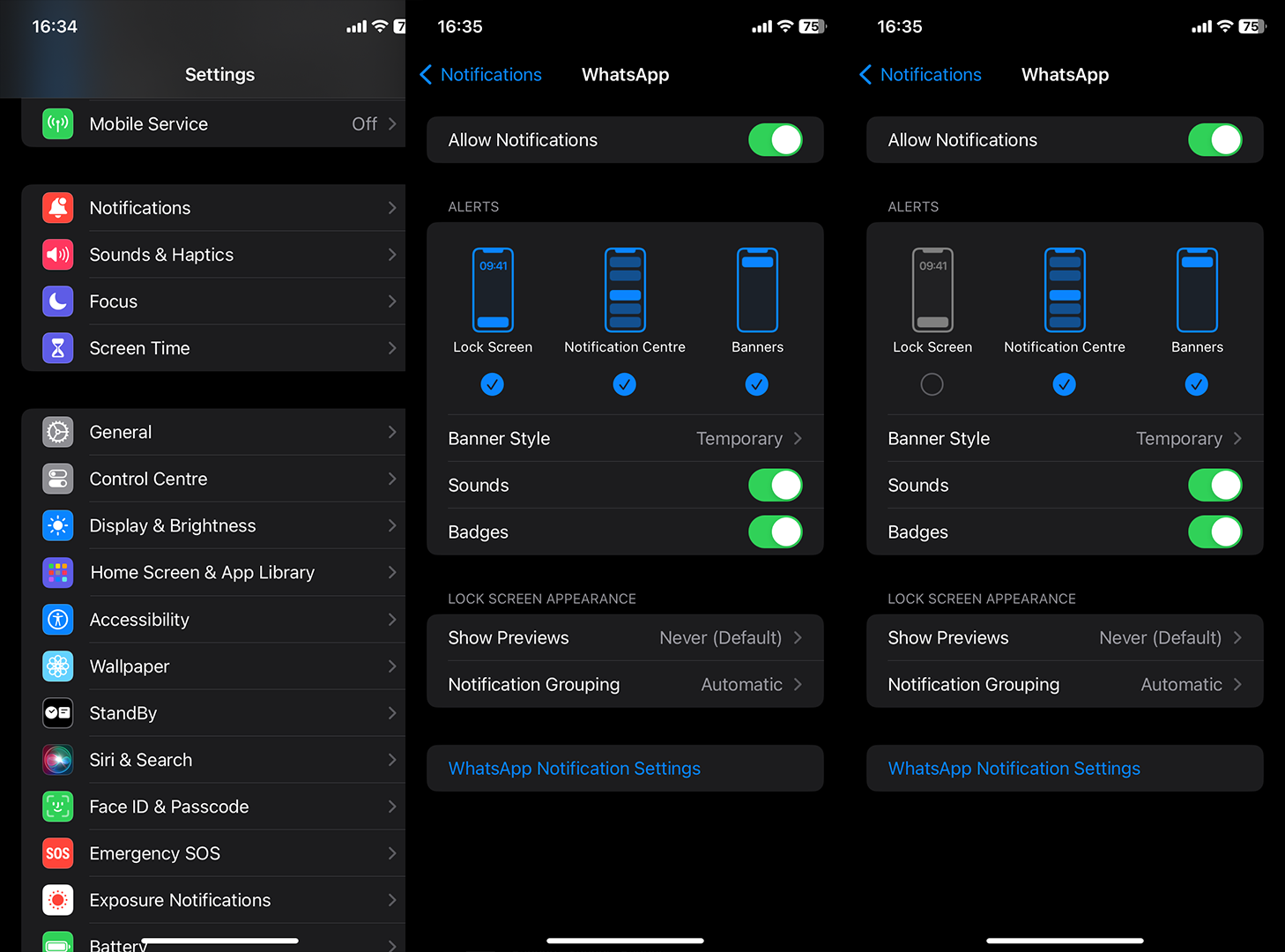
Task: Open the Siri & Search icon
Action: click(x=58, y=760)
